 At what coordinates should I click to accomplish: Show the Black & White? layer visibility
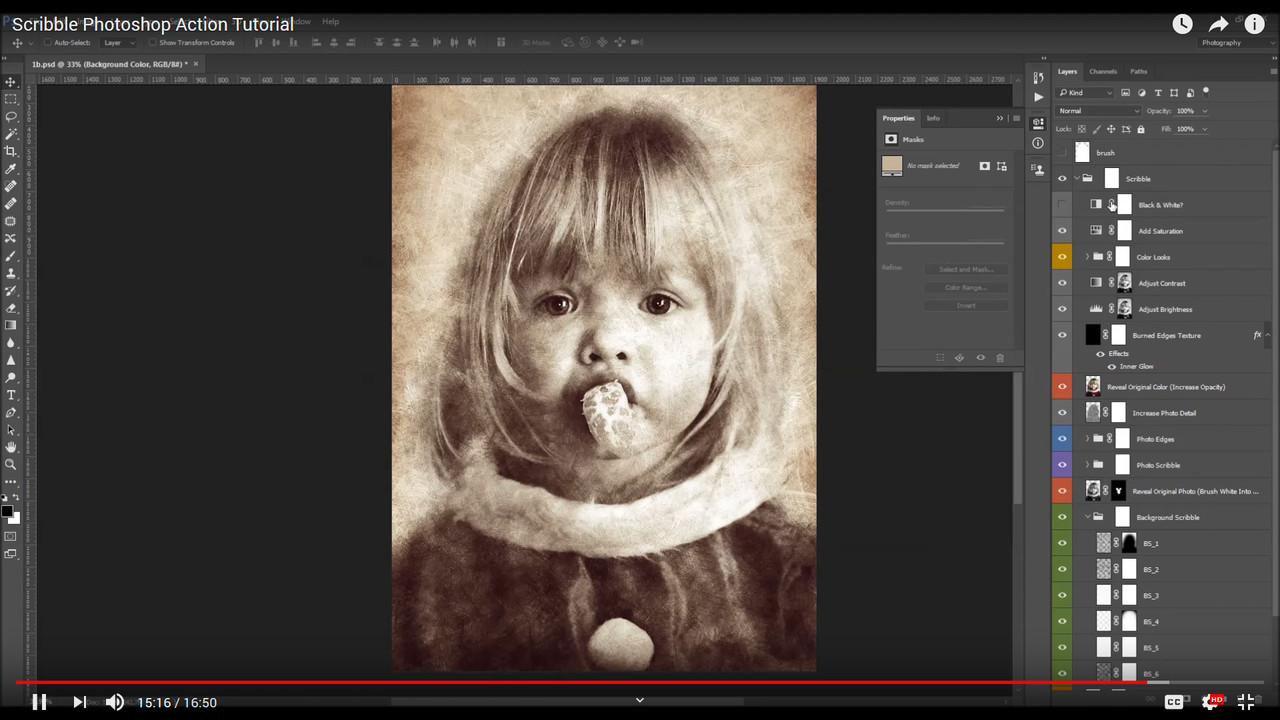coord(1062,204)
